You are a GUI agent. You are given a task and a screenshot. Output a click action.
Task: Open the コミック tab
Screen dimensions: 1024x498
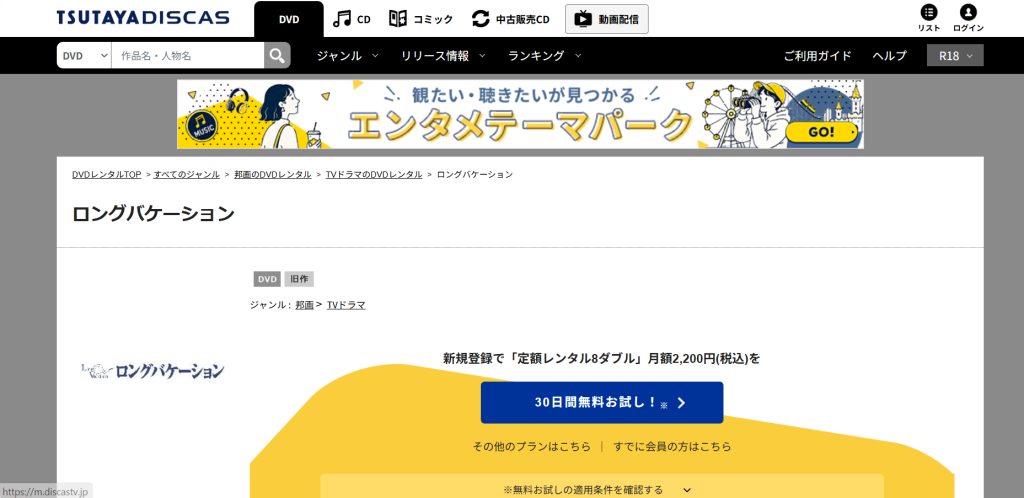433,20
